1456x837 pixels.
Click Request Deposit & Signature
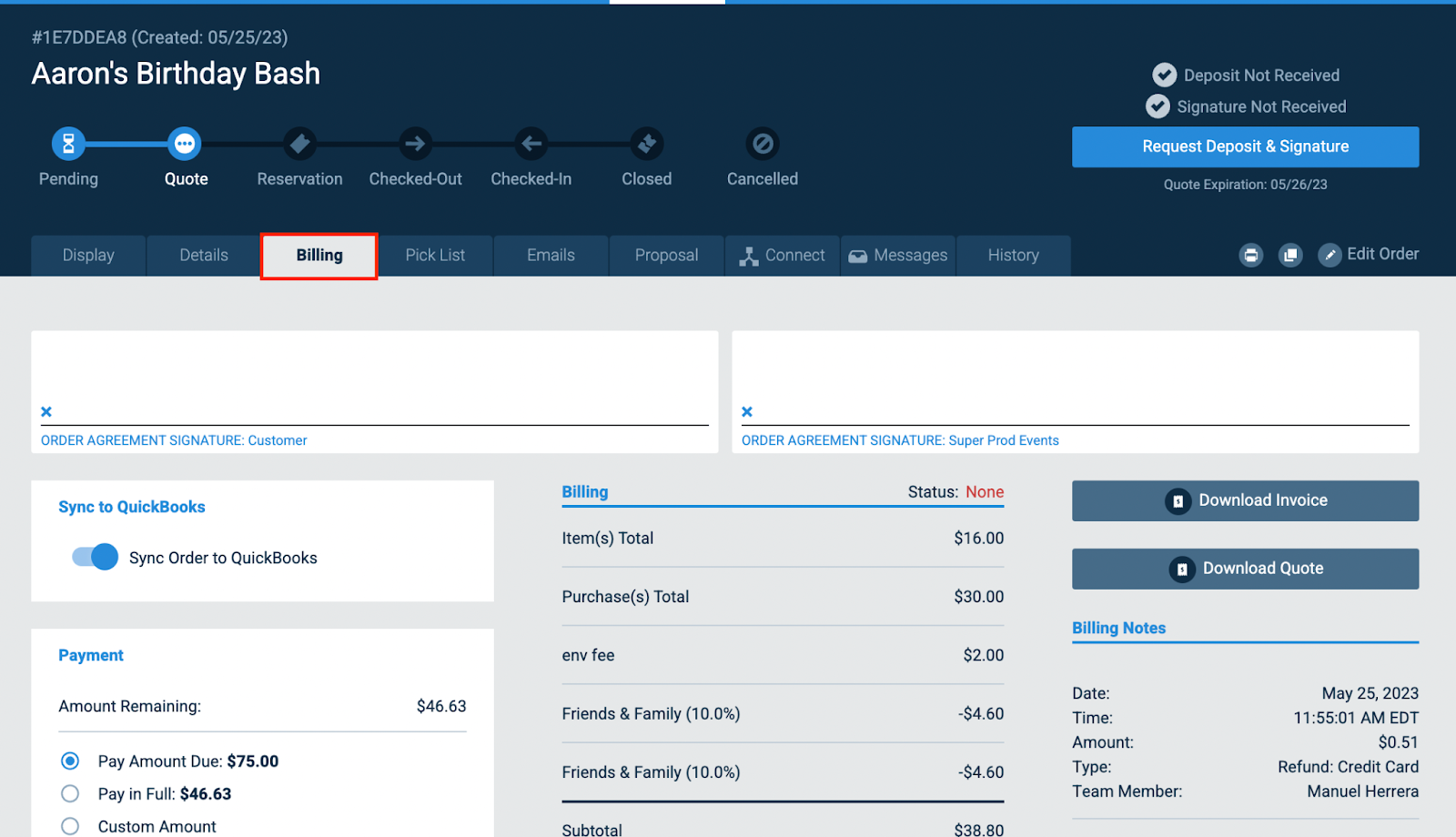[1245, 146]
